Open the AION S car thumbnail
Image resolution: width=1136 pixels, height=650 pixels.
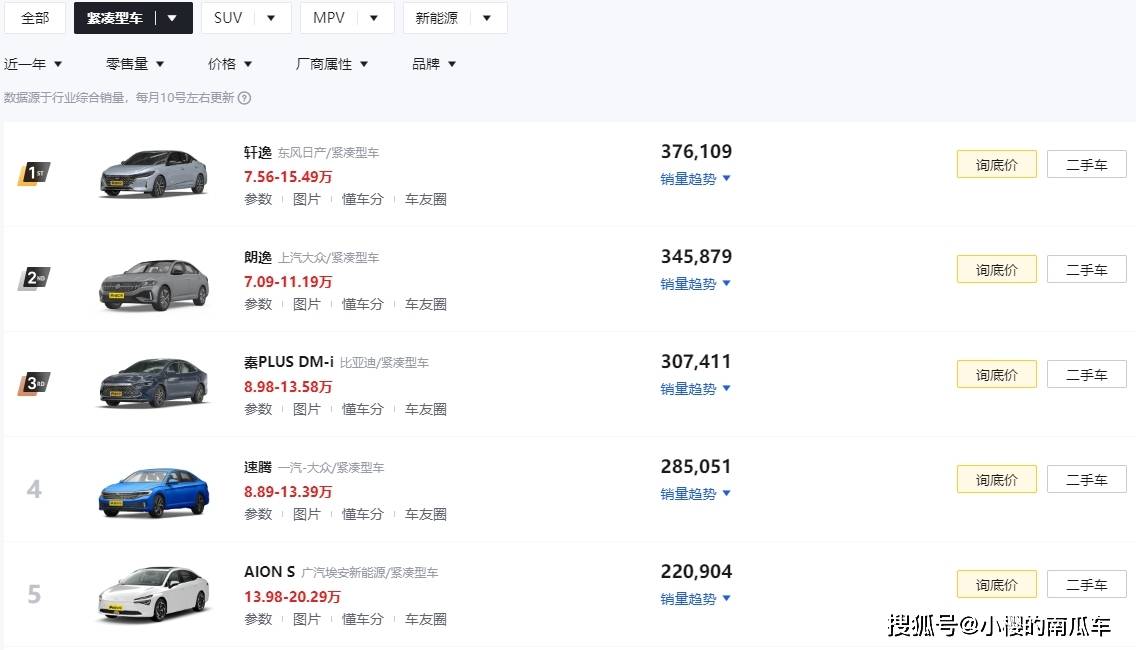click(x=154, y=594)
